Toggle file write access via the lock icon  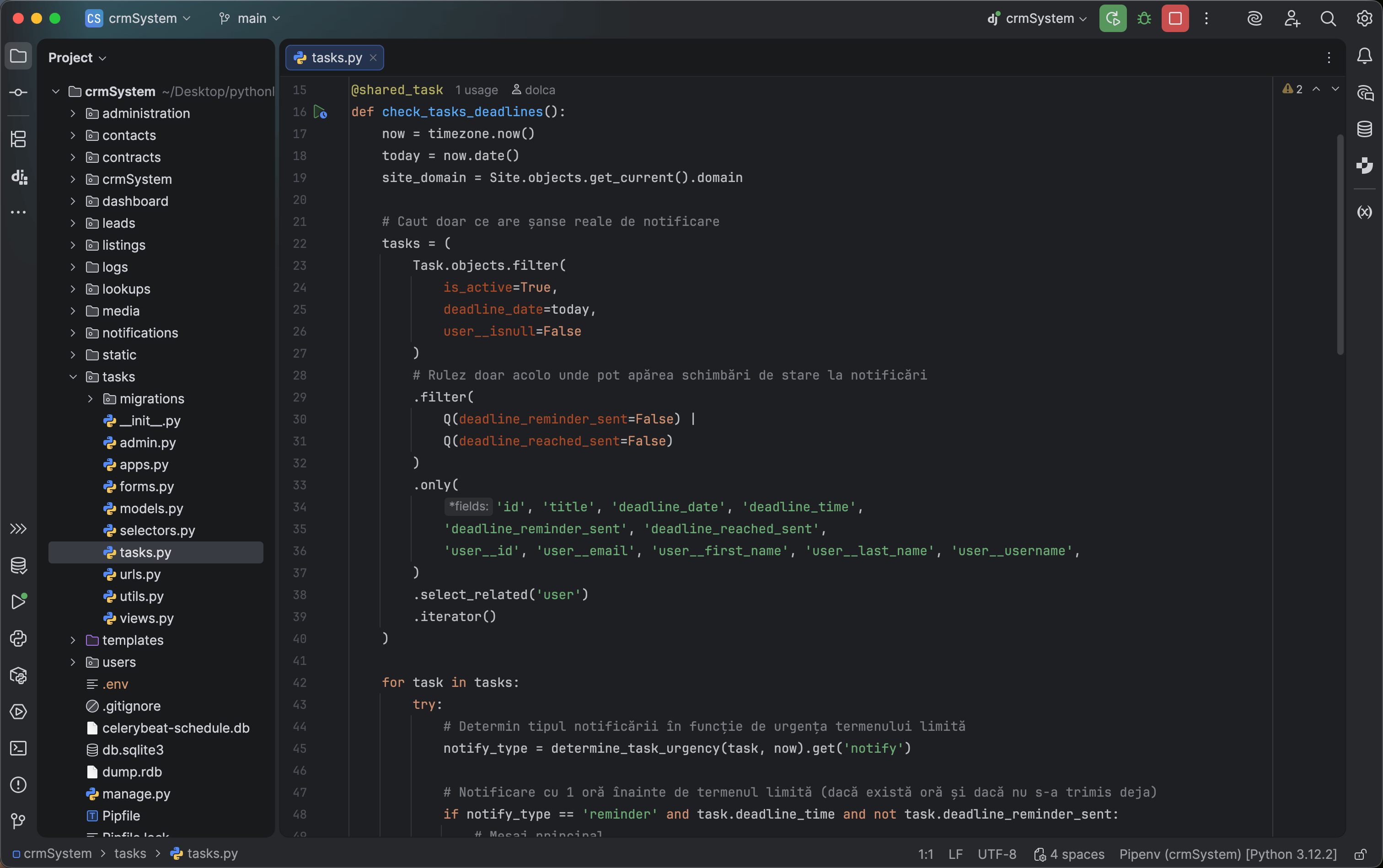(x=1361, y=854)
